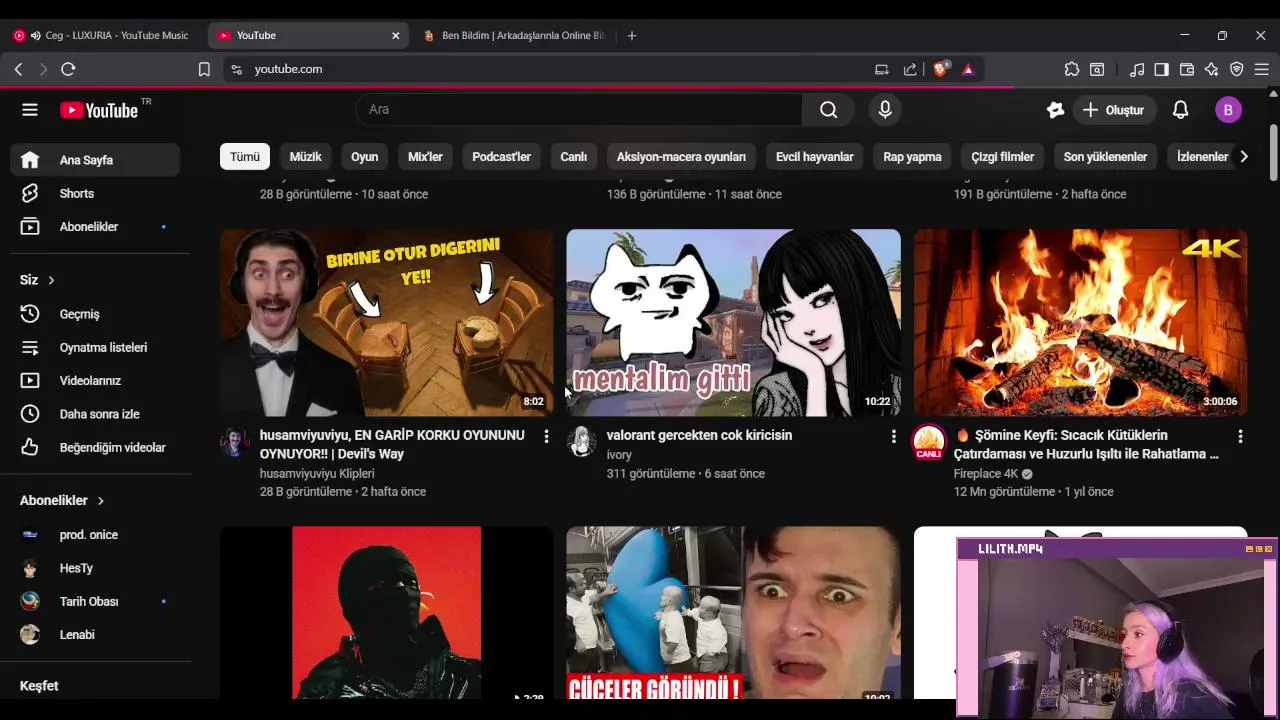Click the Ara search input field
1280x720 pixels.
pos(579,110)
